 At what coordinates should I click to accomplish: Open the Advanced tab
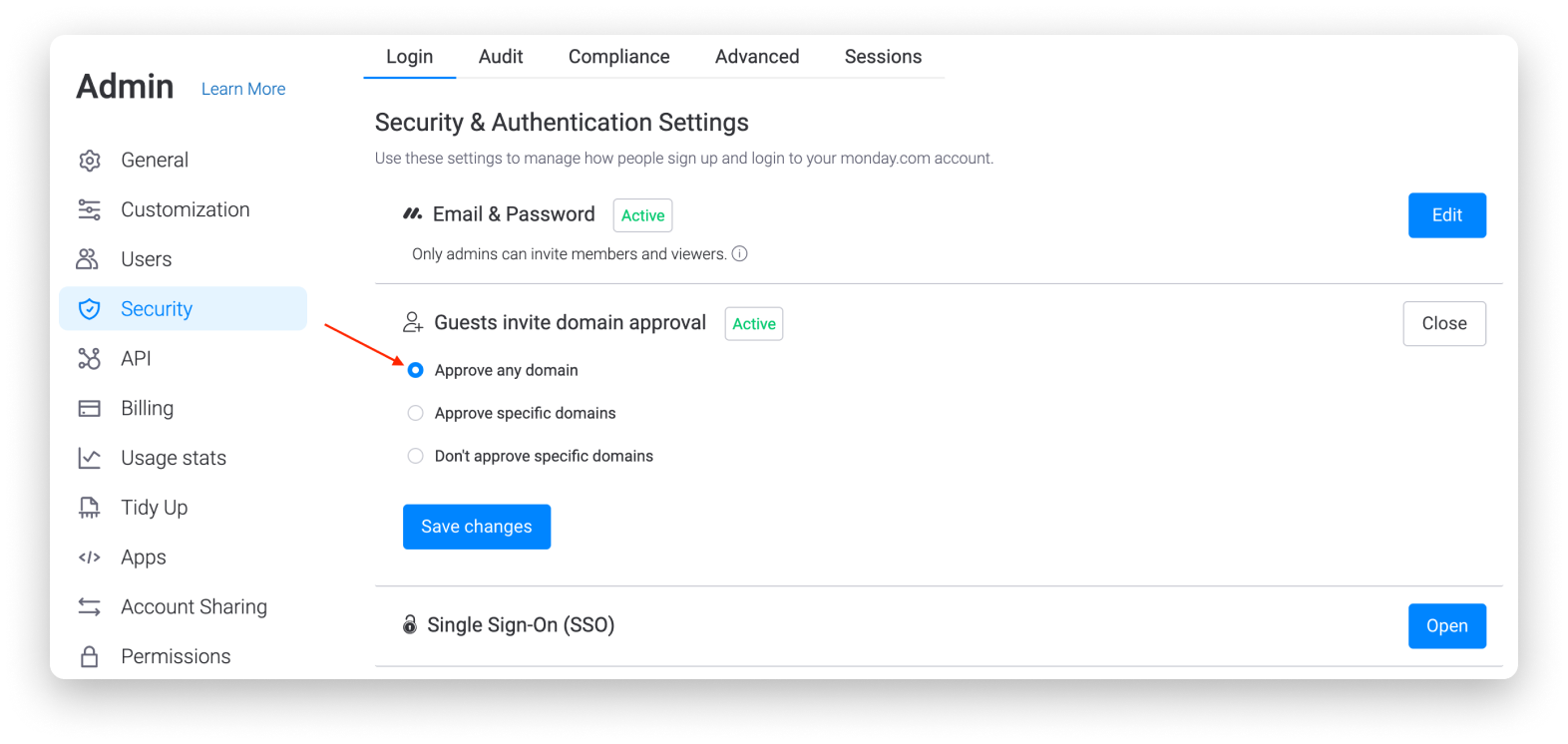(x=757, y=57)
